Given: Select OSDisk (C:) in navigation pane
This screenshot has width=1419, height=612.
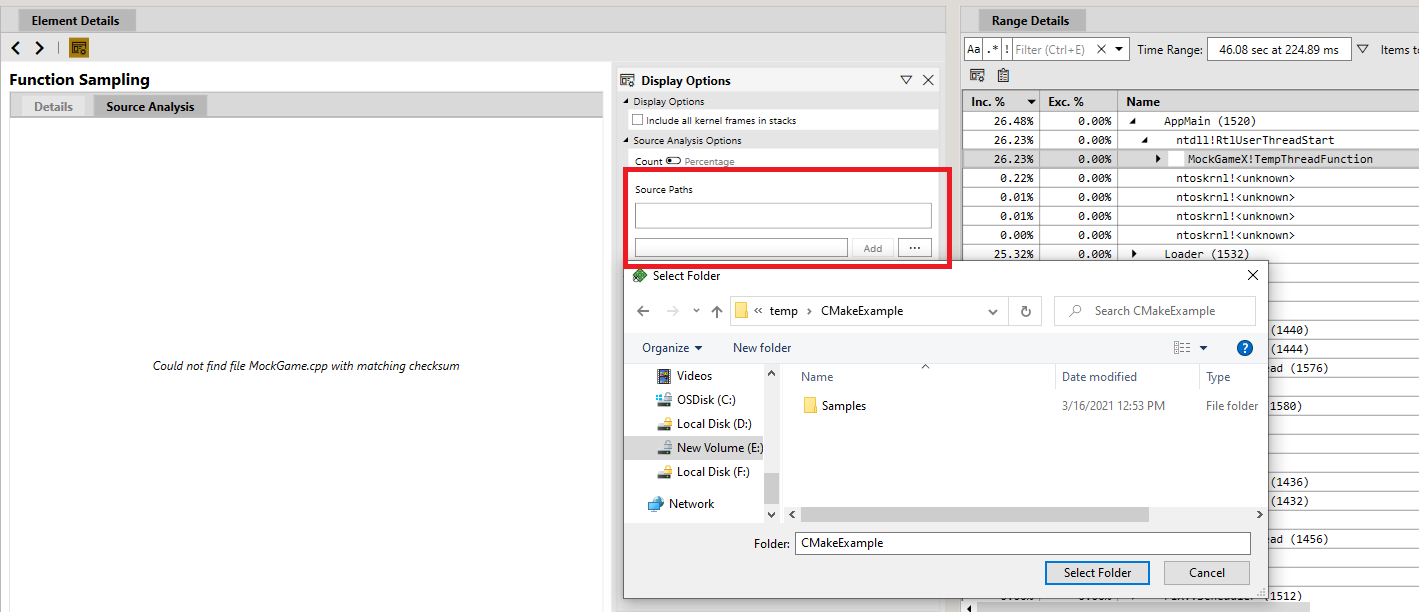Looking at the screenshot, I should click(696, 400).
